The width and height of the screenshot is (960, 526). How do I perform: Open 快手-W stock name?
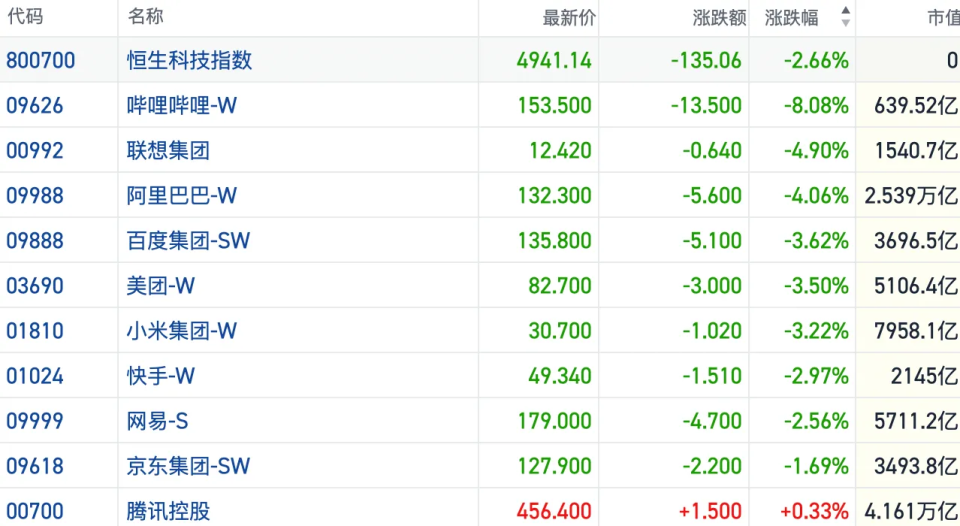point(161,376)
